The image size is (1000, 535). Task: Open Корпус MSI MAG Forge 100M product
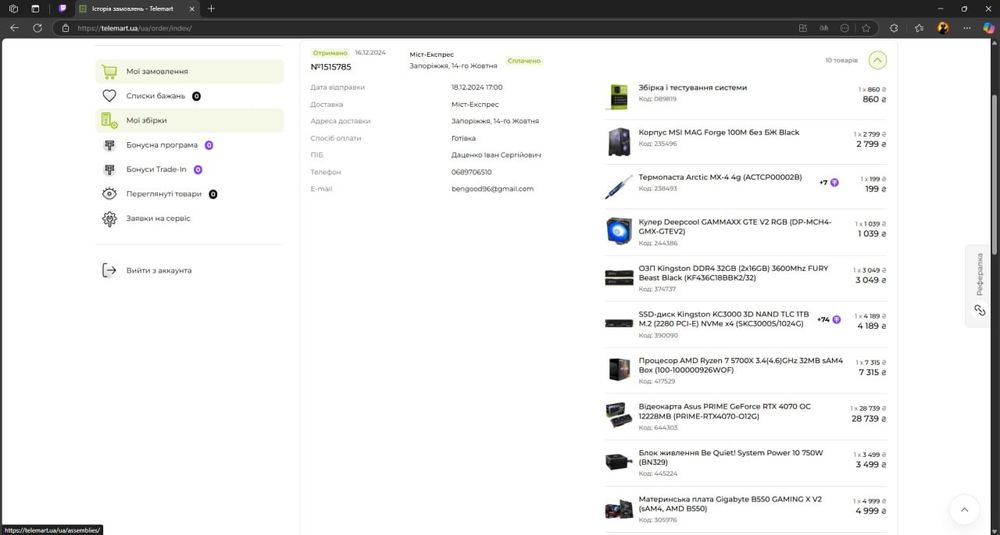(719, 132)
